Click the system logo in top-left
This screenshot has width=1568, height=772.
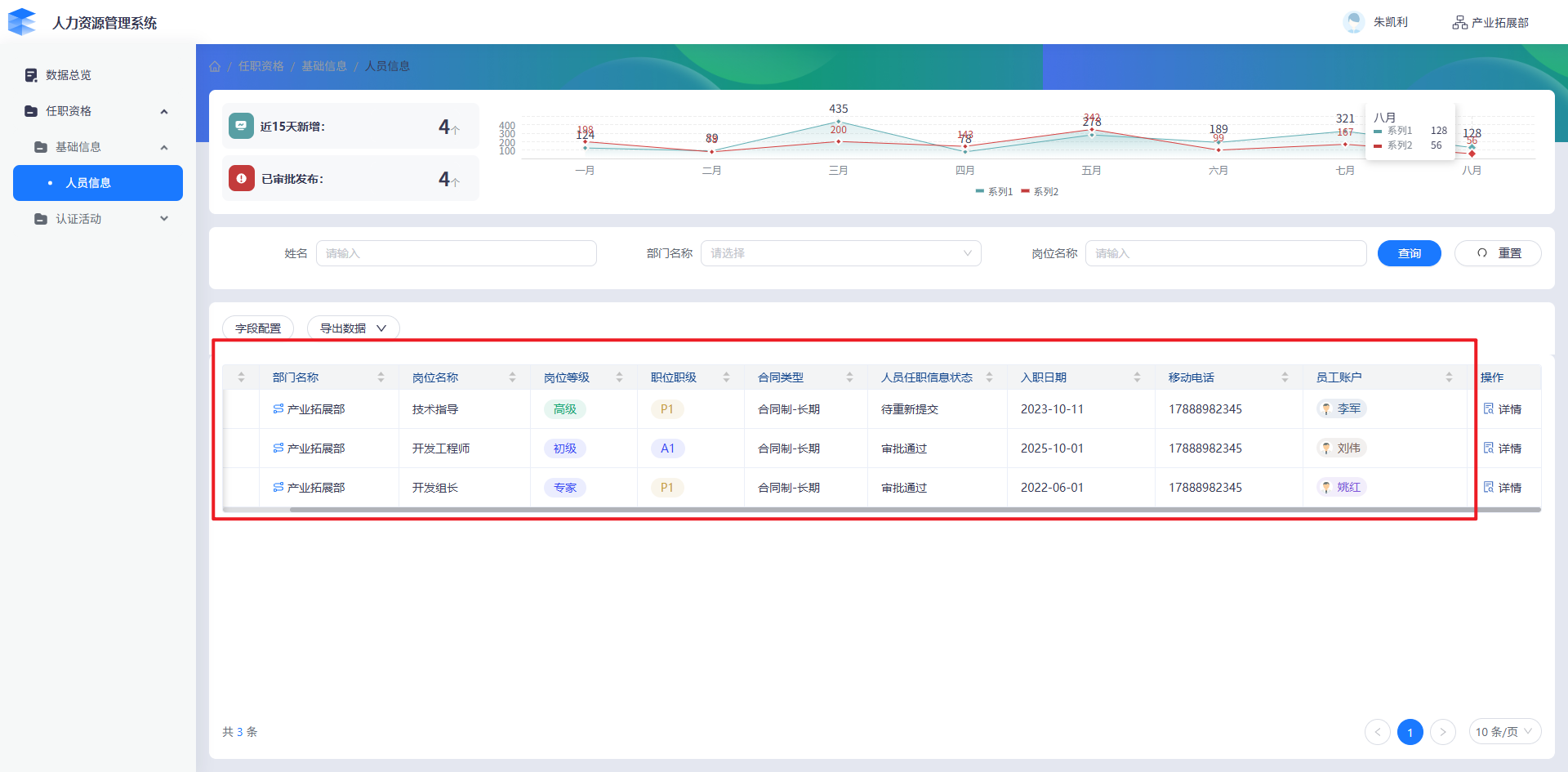click(23, 22)
